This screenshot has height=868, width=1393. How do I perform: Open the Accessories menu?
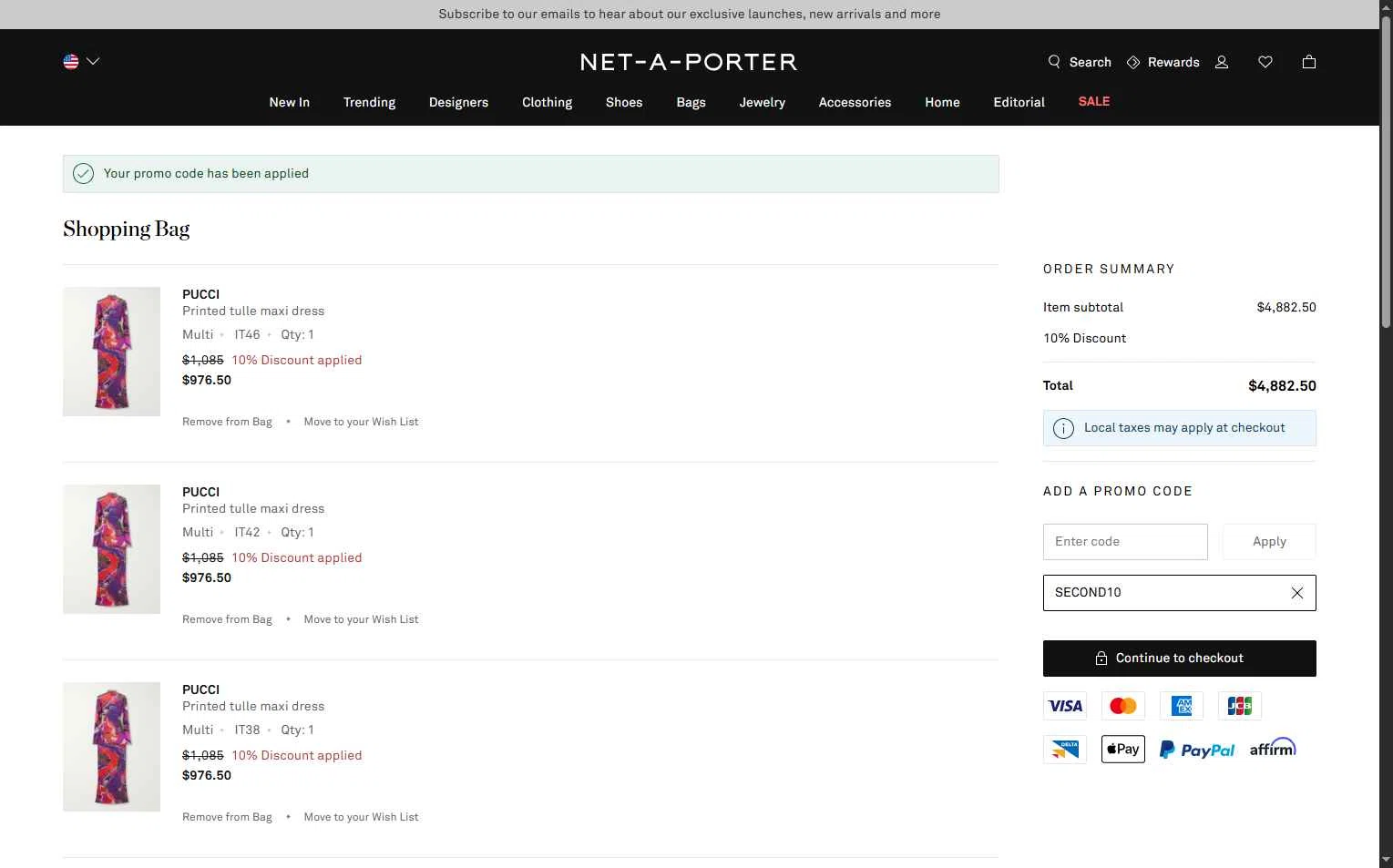pos(855,102)
